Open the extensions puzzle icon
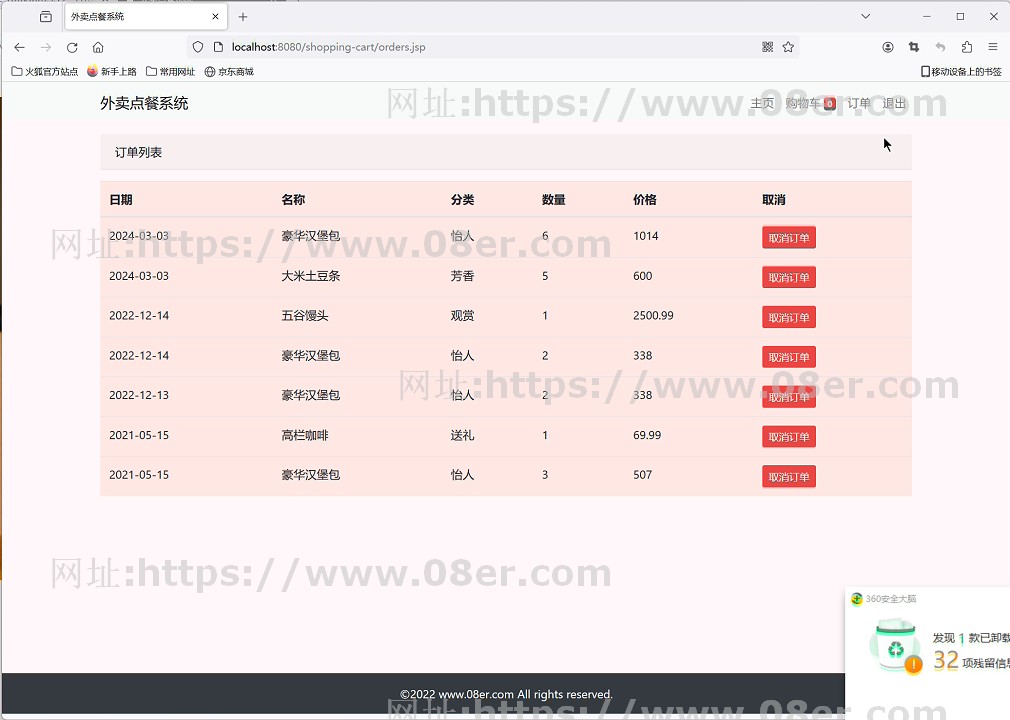The width and height of the screenshot is (1010, 720). pyautogui.click(x=967, y=47)
